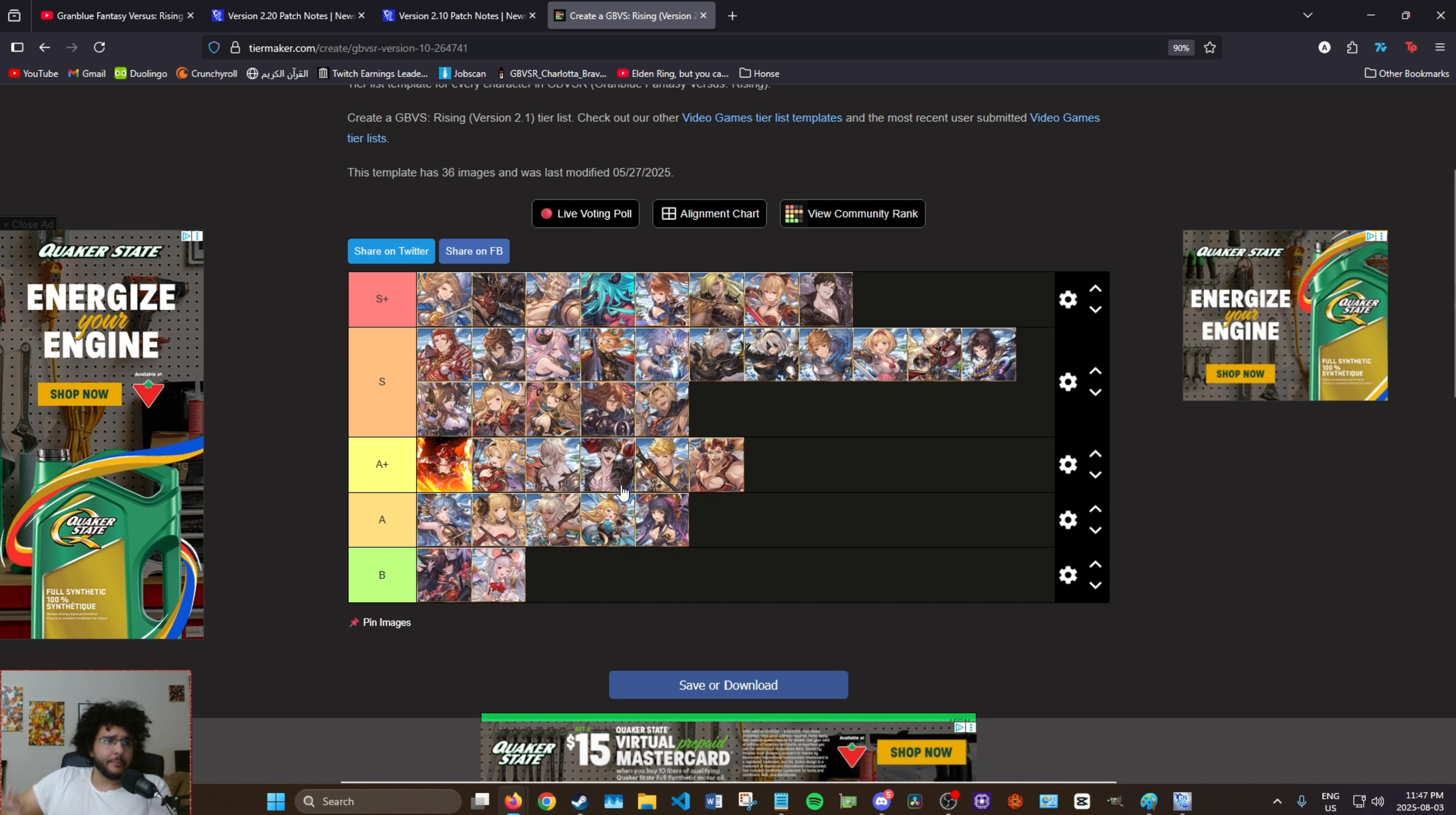Open settings gear for the A+ tier
1456x815 pixels.
point(1068,465)
